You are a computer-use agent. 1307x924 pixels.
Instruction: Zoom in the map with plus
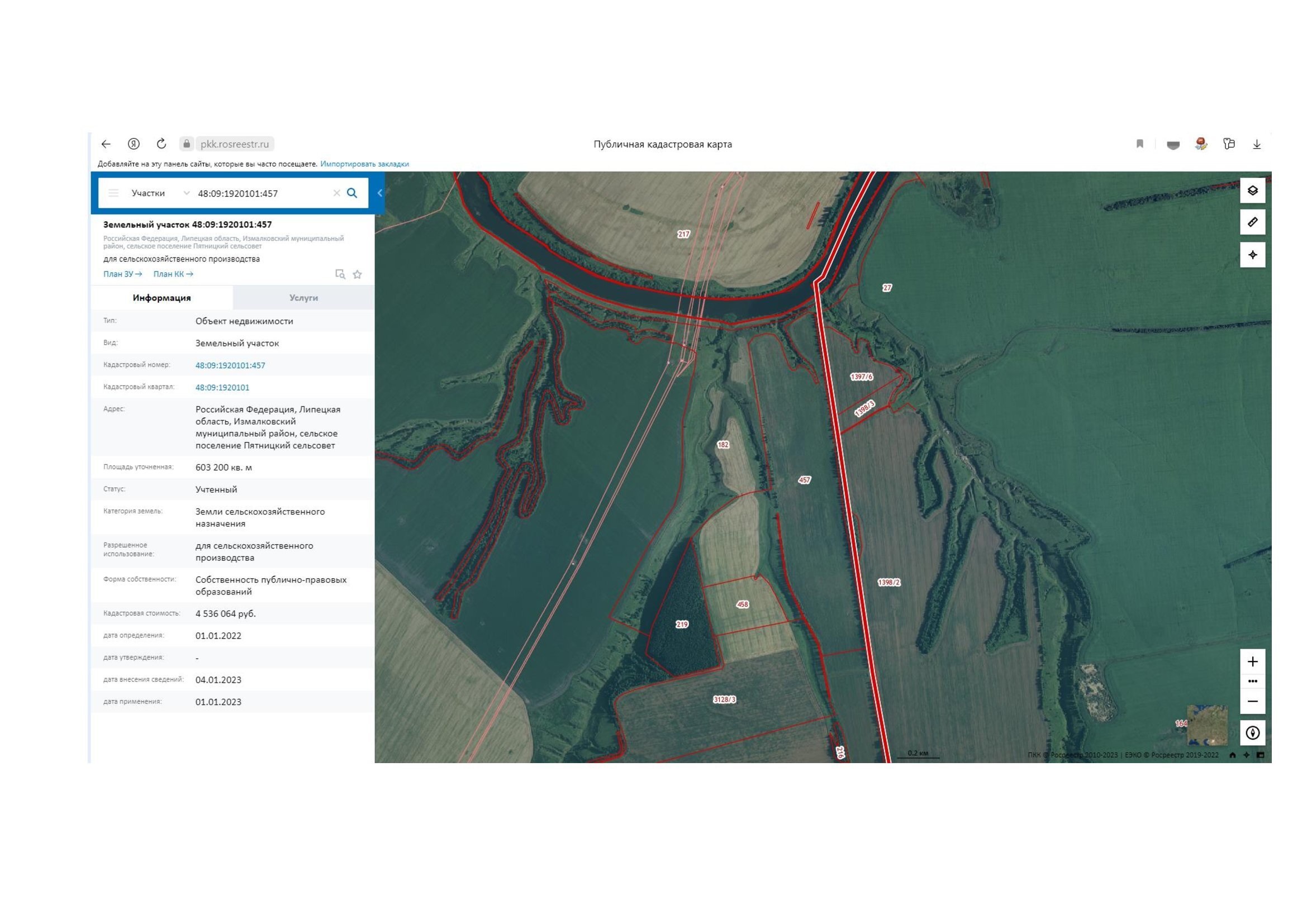point(1253,661)
